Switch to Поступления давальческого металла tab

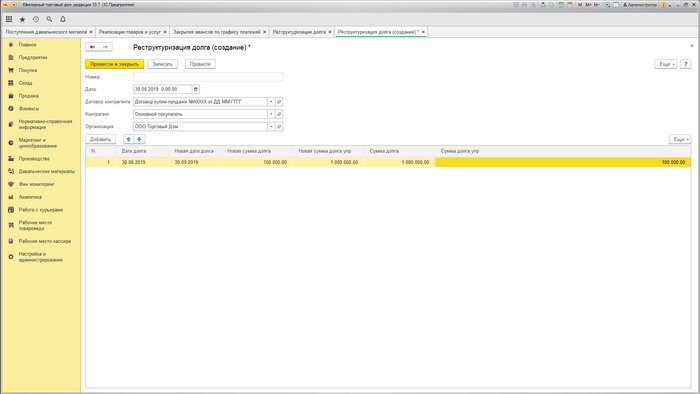(46, 32)
